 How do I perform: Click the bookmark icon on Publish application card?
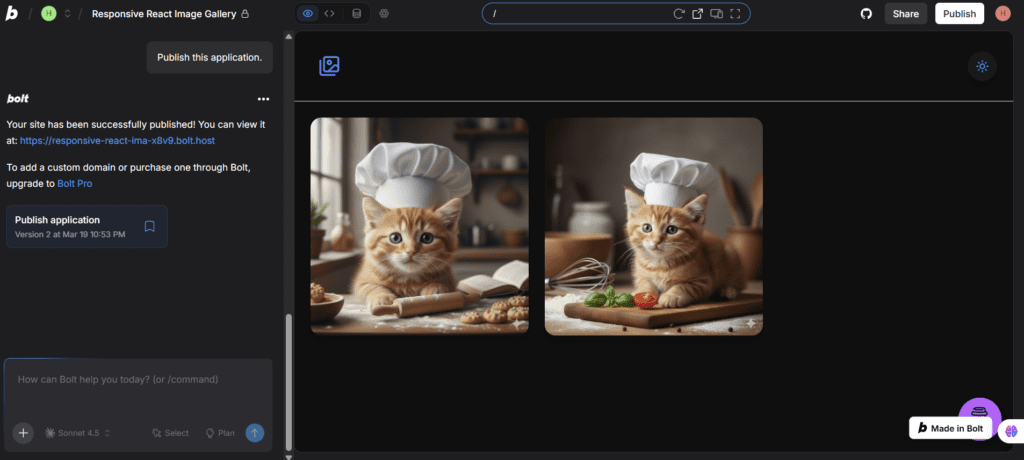click(149, 226)
